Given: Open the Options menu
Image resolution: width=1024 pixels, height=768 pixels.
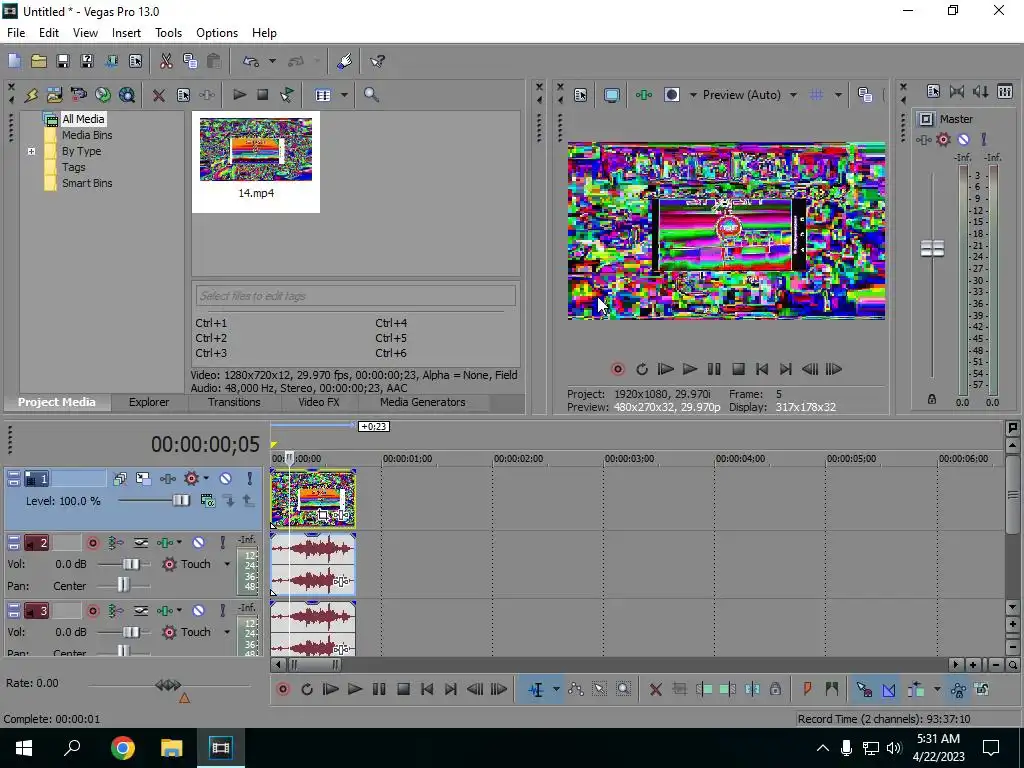Looking at the screenshot, I should (x=217, y=33).
